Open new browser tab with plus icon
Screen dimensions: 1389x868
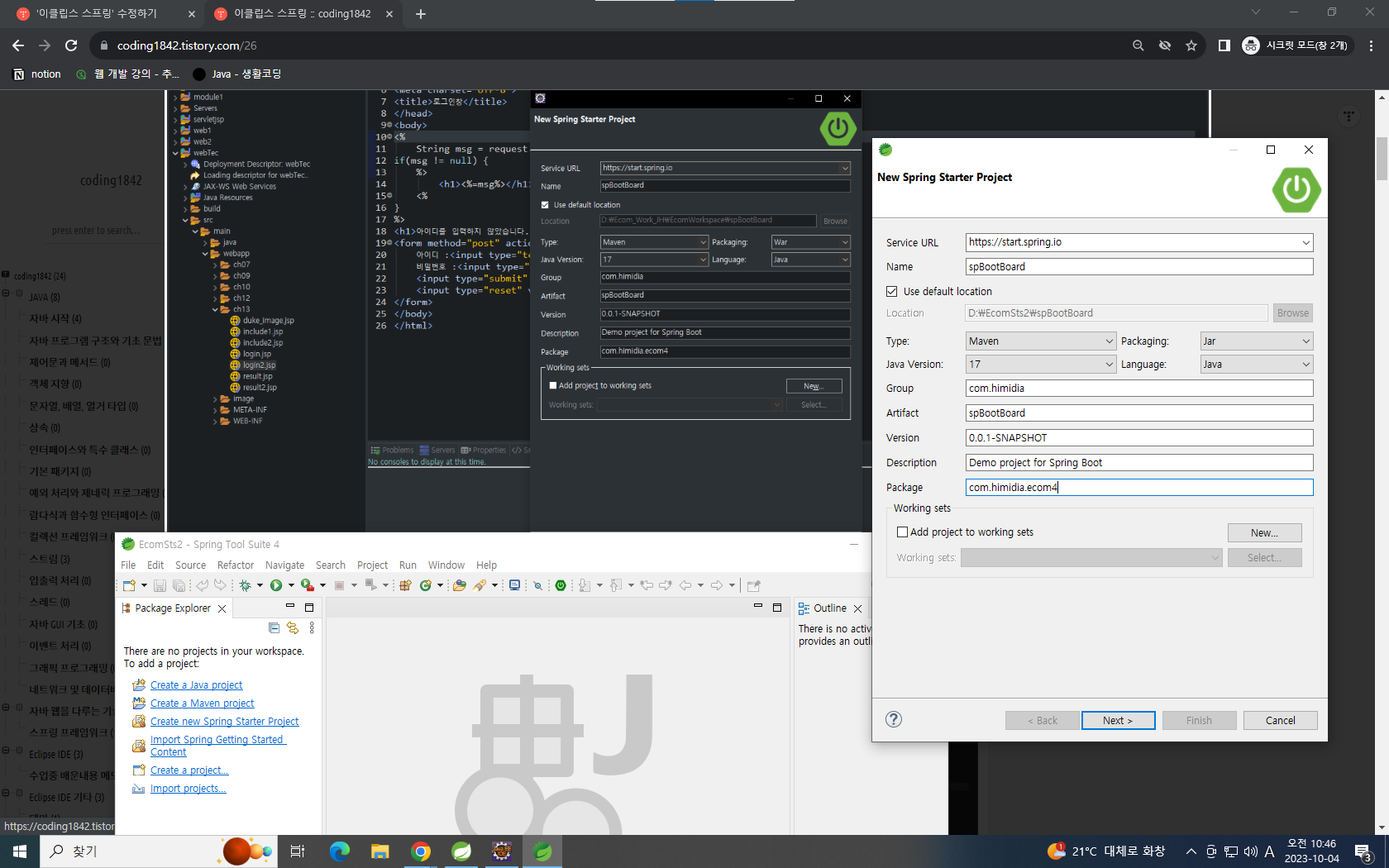click(421, 13)
